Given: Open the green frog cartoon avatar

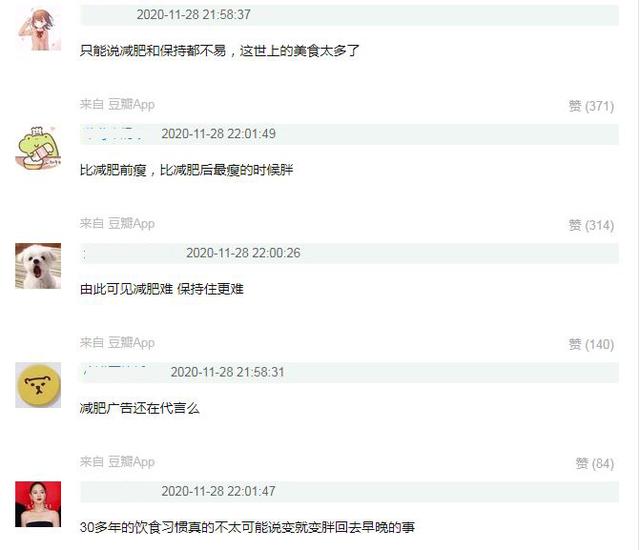Looking at the screenshot, I should [x=38, y=148].
